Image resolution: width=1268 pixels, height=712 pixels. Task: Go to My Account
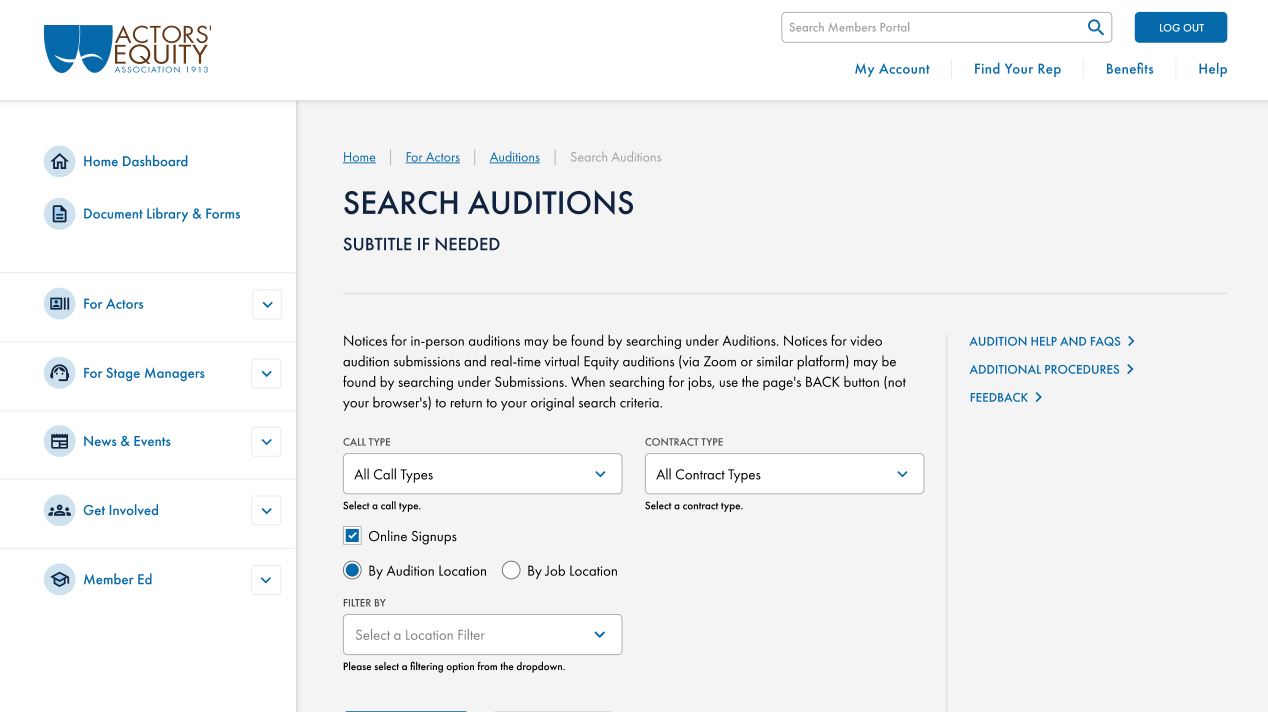tap(891, 68)
